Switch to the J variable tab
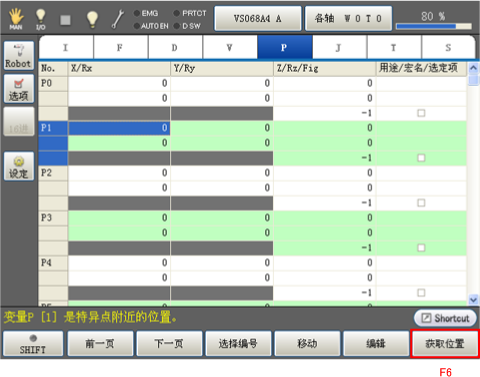 pyautogui.click(x=339, y=48)
